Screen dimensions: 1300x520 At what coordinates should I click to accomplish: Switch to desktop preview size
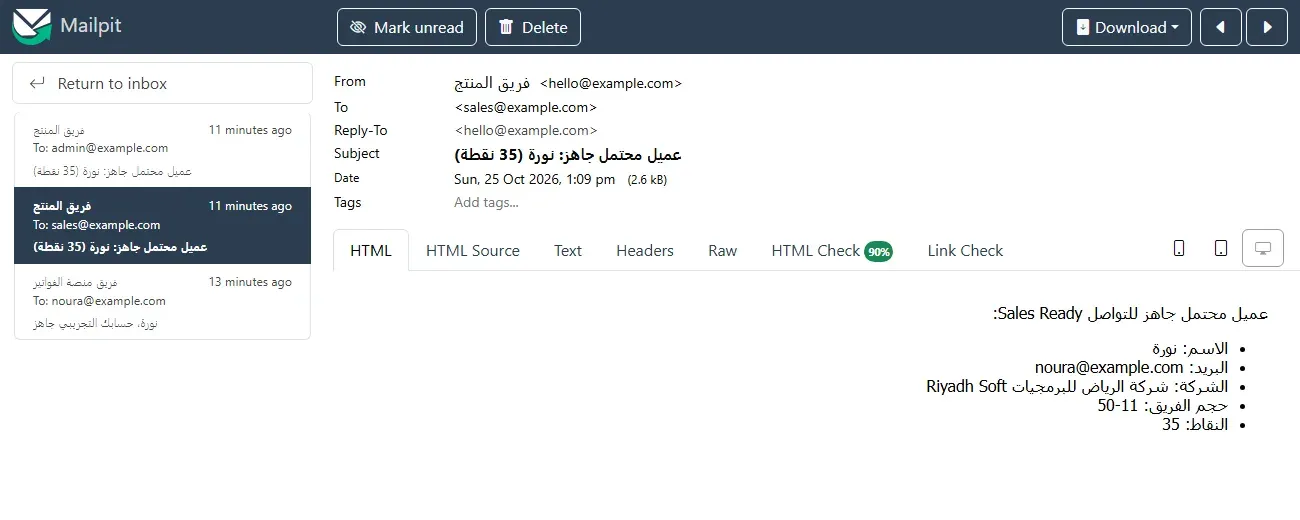tap(1263, 248)
